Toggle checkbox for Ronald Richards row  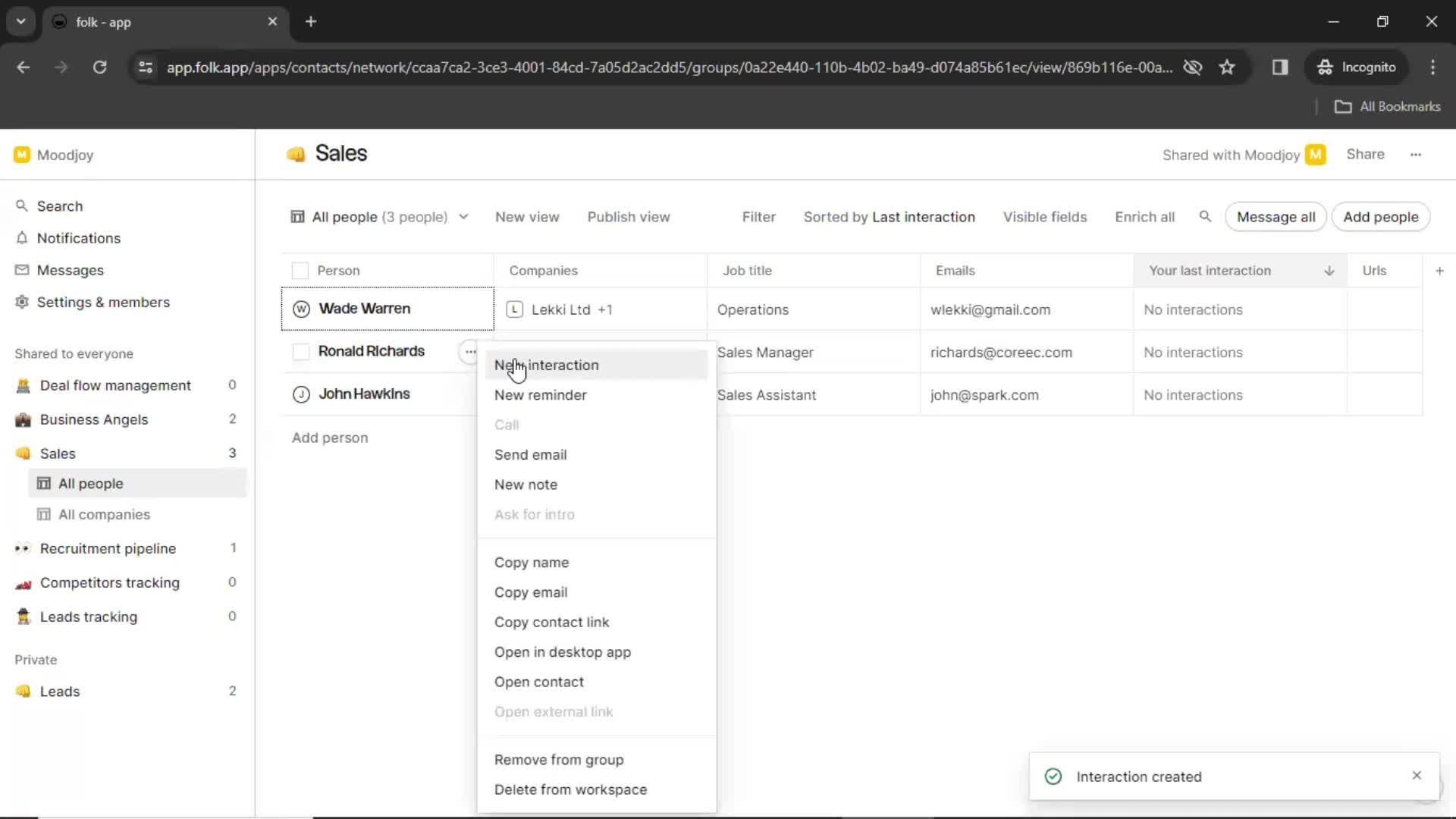click(300, 351)
